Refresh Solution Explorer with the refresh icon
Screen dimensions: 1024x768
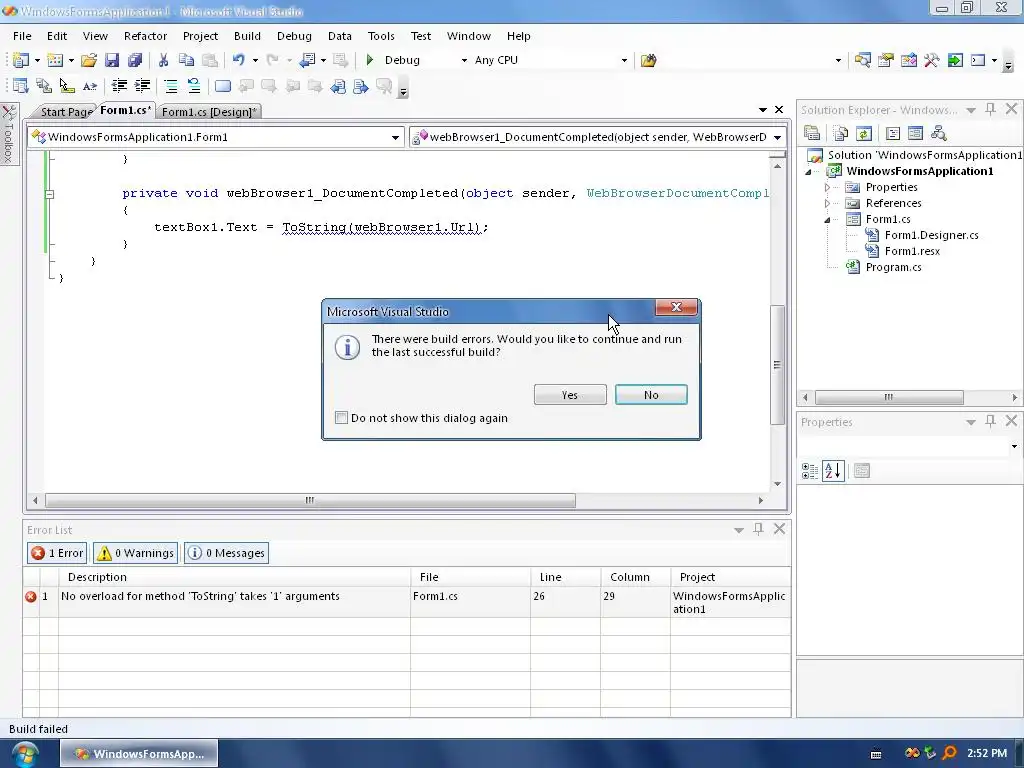(863, 133)
